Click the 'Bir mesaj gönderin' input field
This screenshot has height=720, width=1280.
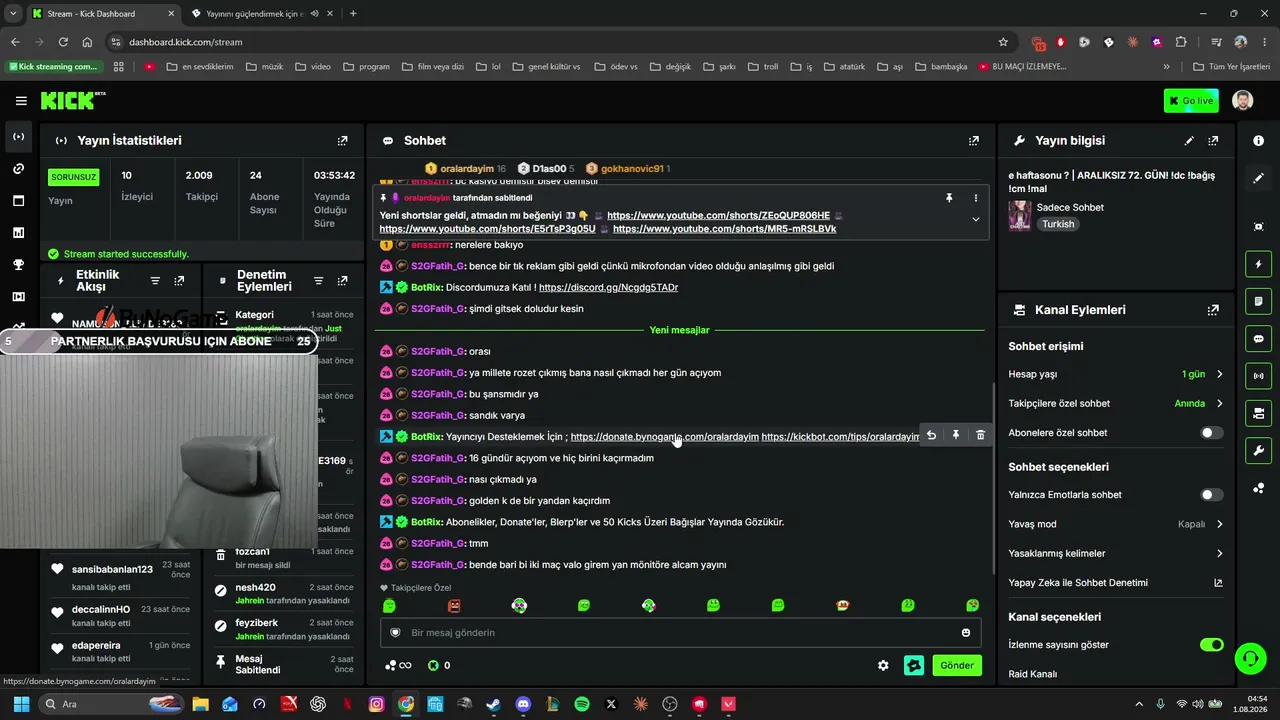(x=680, y=633)
